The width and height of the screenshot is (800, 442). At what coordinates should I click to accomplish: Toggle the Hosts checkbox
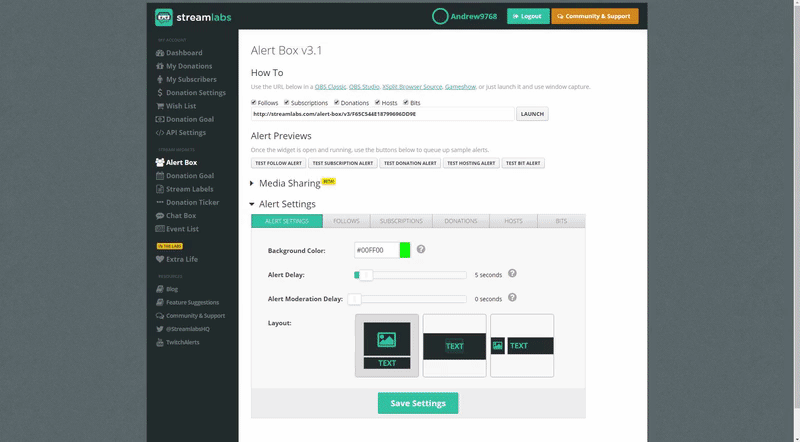pyautogui.click(x=377, y=102)
